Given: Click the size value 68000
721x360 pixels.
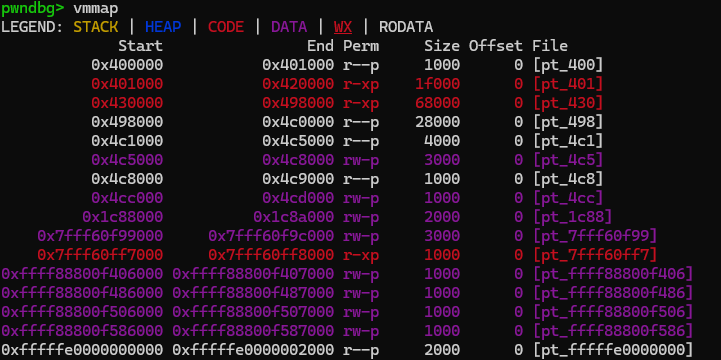Looking at the screenshot, I should point(437,103).
